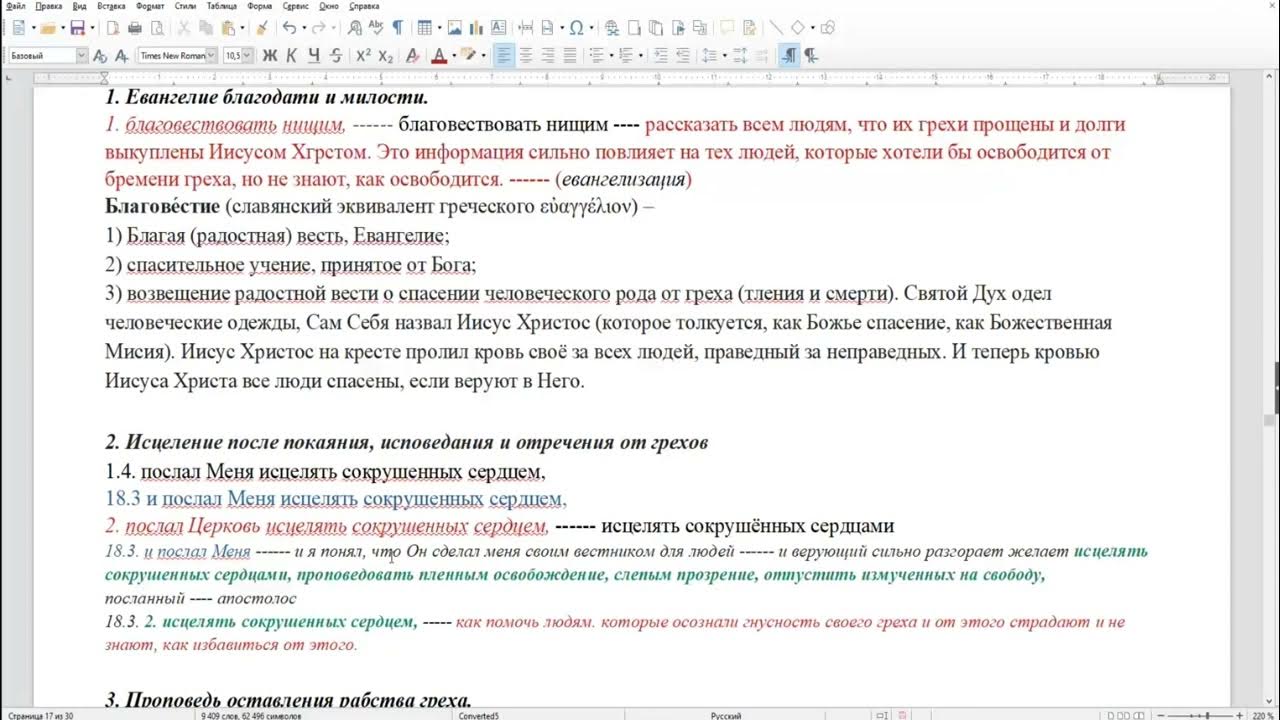Viewport: 1280px width, 720px height.
Task: Click the Insert Page Break icon
Action: pos(526,28)
